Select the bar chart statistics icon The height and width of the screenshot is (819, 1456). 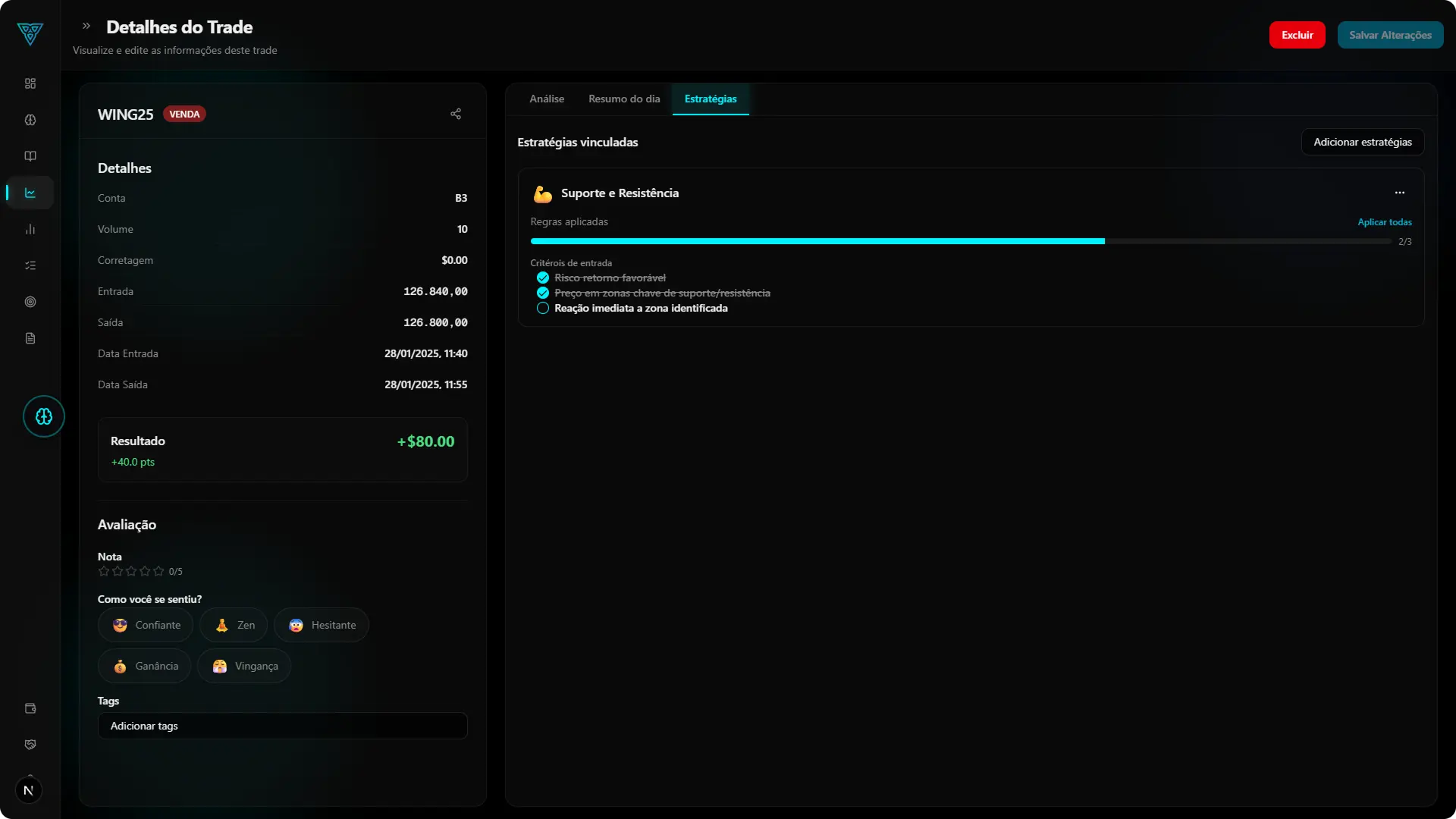pos(30,228)
